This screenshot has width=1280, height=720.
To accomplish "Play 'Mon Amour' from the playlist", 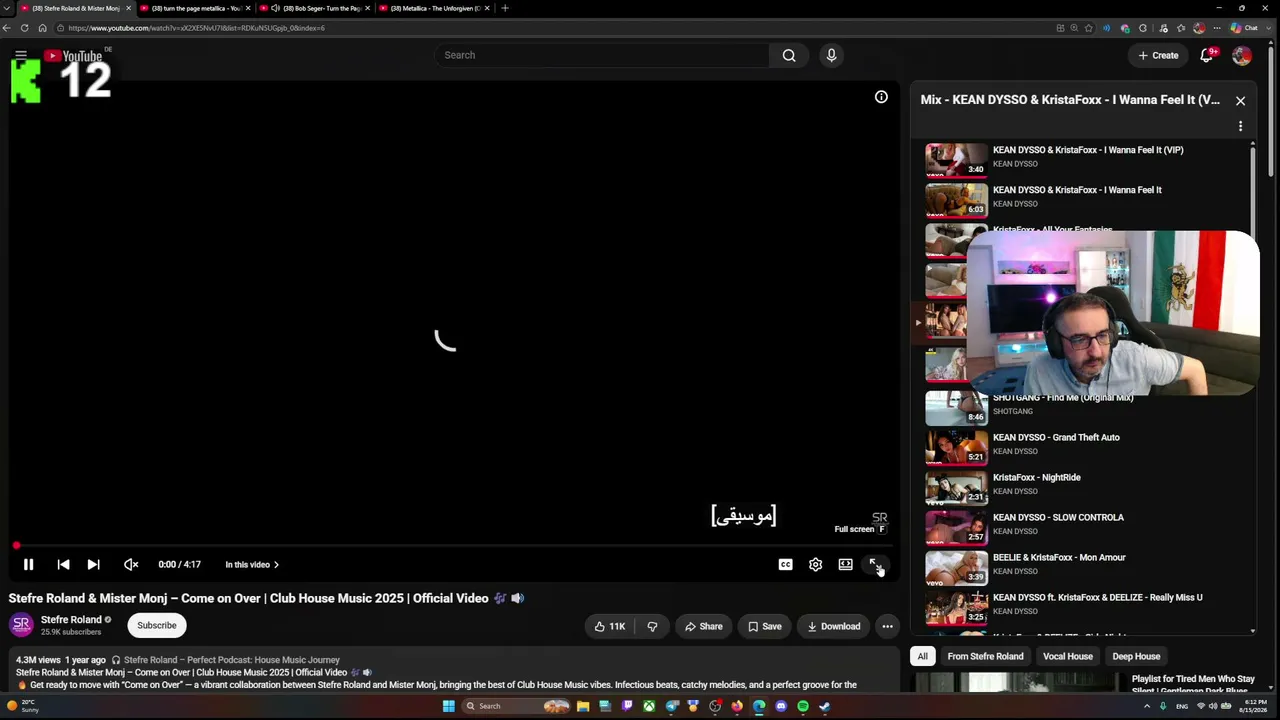I will [x=1085, y=566].
